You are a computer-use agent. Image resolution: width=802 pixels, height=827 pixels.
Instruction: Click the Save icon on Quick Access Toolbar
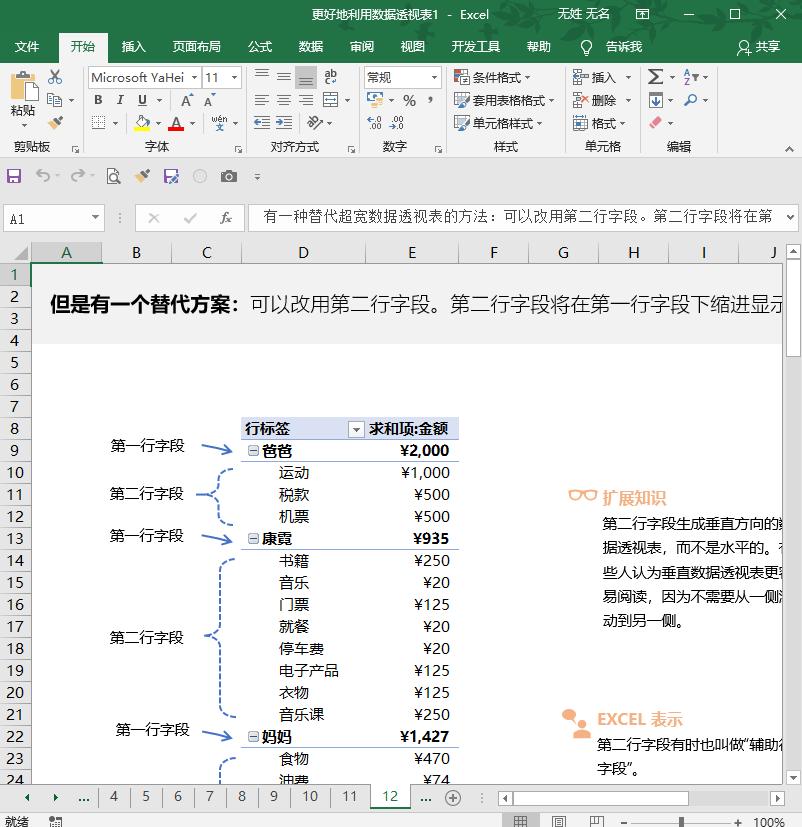click(13, 175)
